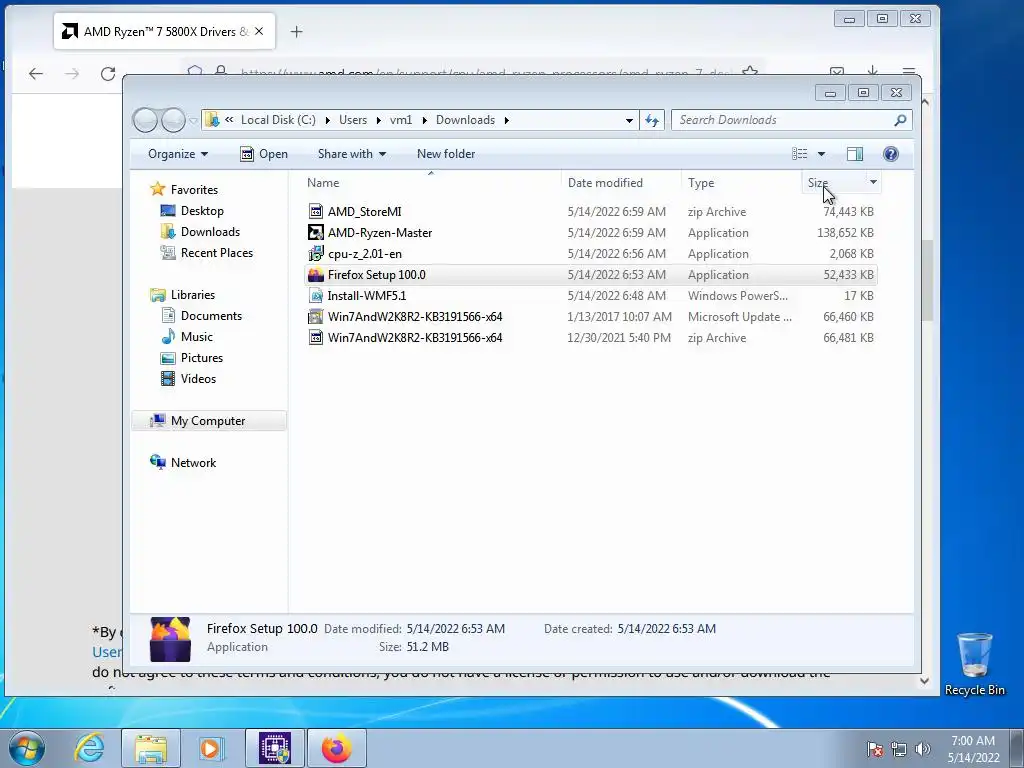Launch Internet Explorer from taskbar
Image resolution: width=1024 pixels, height=768 pixels.
(89, 748)
